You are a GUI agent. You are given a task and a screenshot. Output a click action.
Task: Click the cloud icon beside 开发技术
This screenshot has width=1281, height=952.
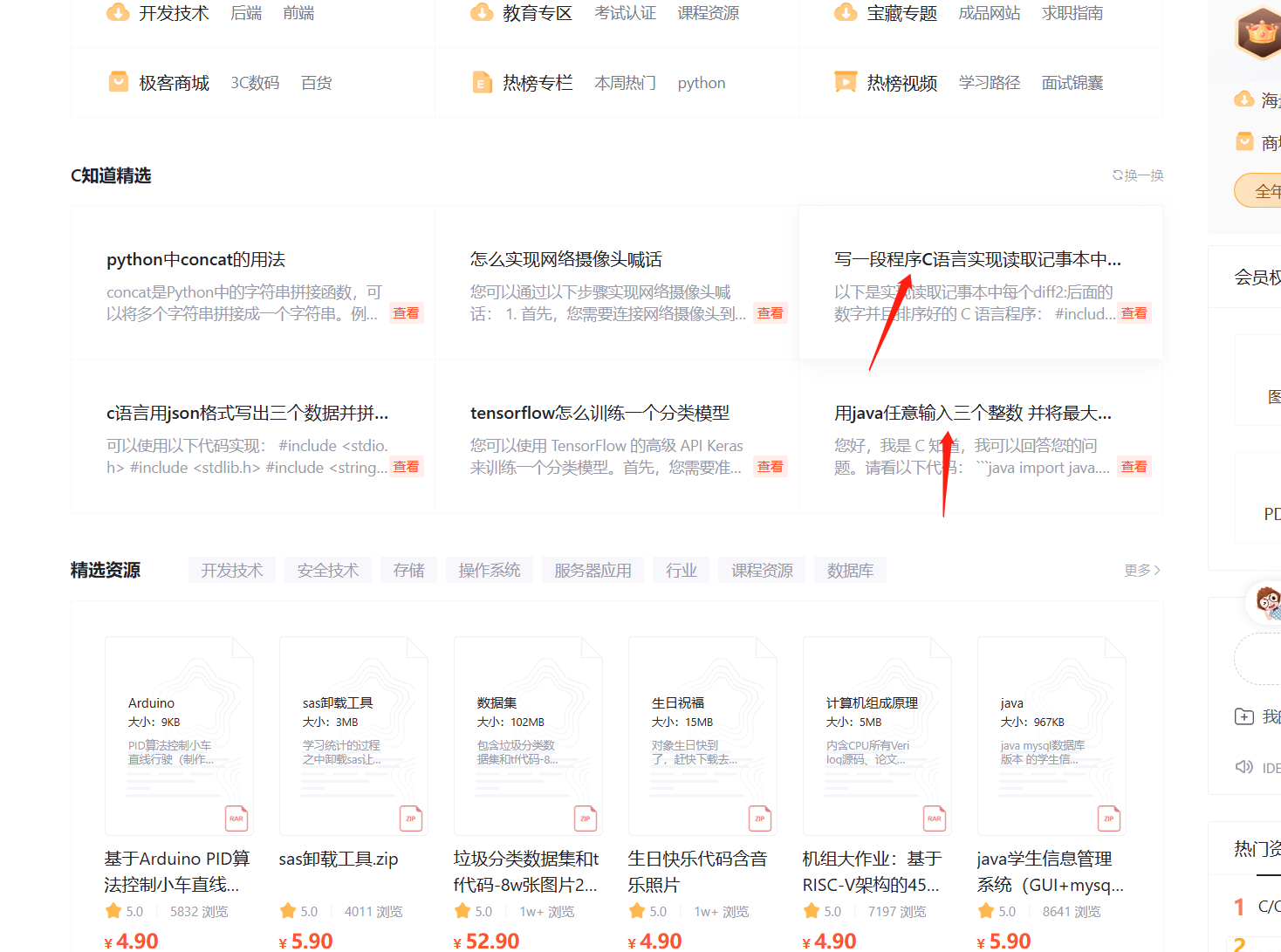[118, 12]
